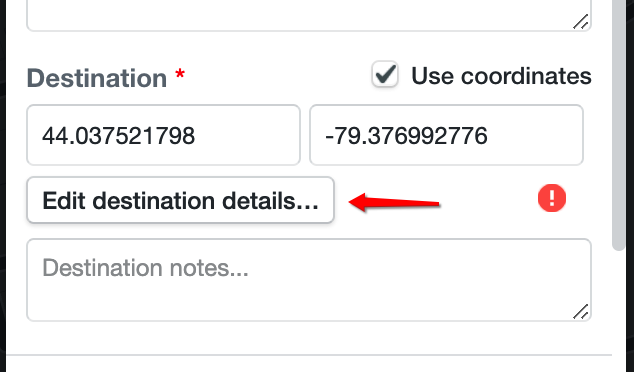634x372 pixels.
Task: Grab the Destination notes resize handle
Action: pyautogui.click(x=581, y=312)
